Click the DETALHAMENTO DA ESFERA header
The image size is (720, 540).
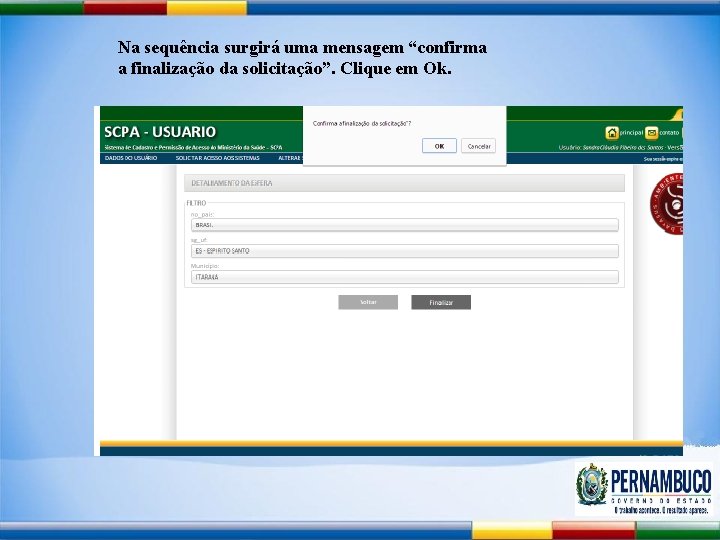point(404,183)
